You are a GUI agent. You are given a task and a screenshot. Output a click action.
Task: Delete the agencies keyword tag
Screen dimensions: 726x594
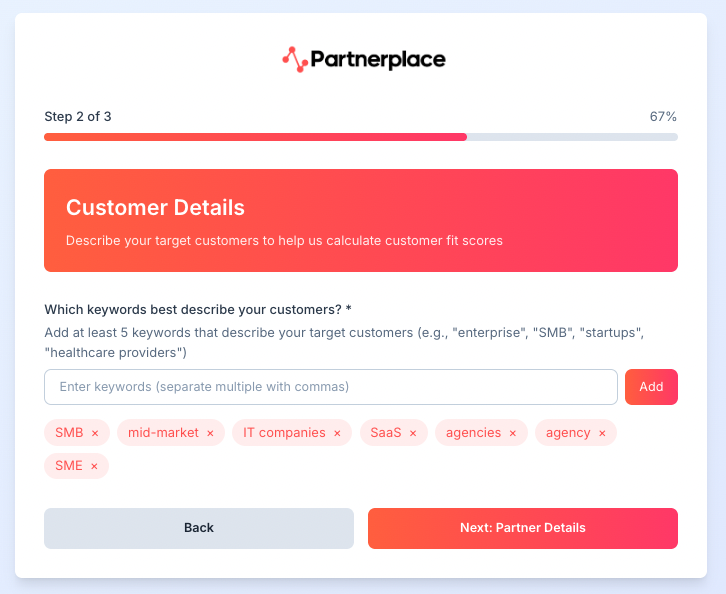[513, 433]
